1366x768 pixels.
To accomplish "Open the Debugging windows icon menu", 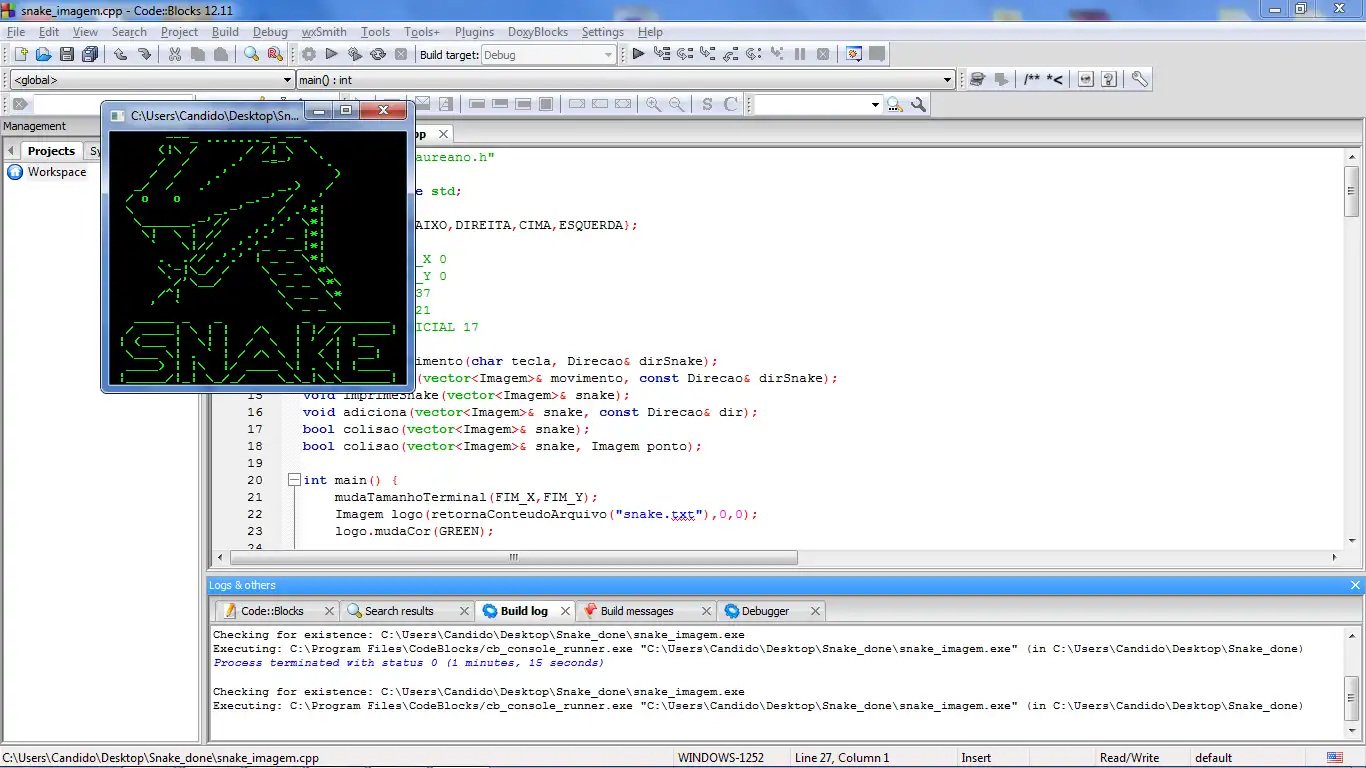I will pyautogui.click(x=854, y=54).
